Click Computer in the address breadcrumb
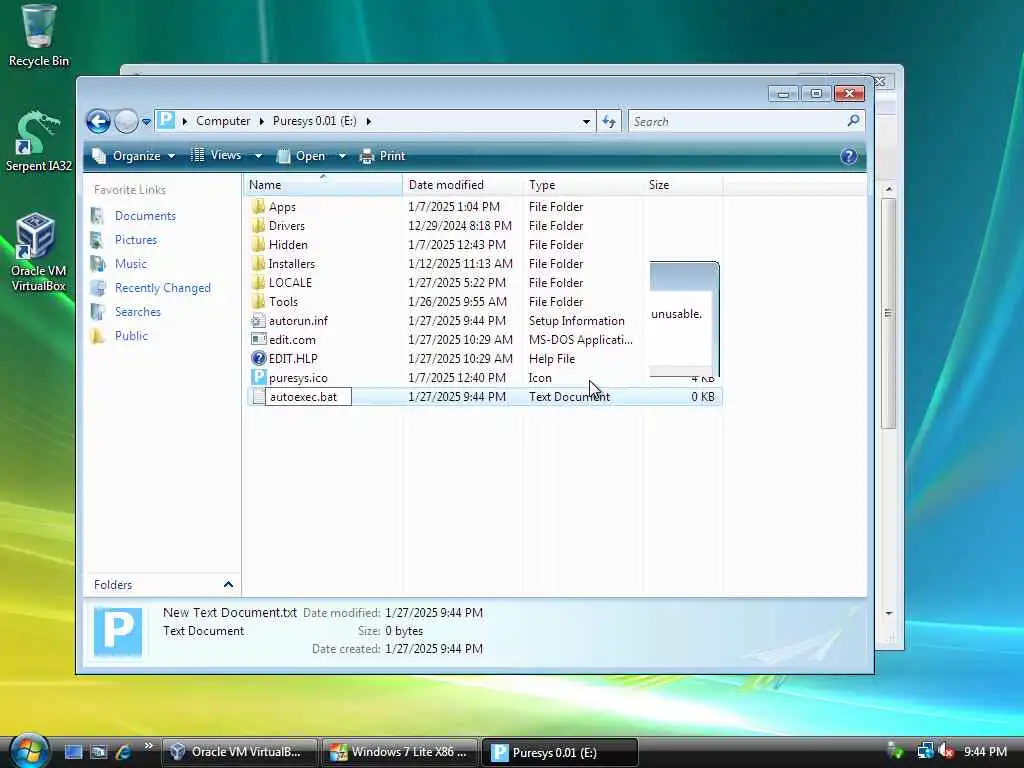1024x768 pixels. point(223,121)
